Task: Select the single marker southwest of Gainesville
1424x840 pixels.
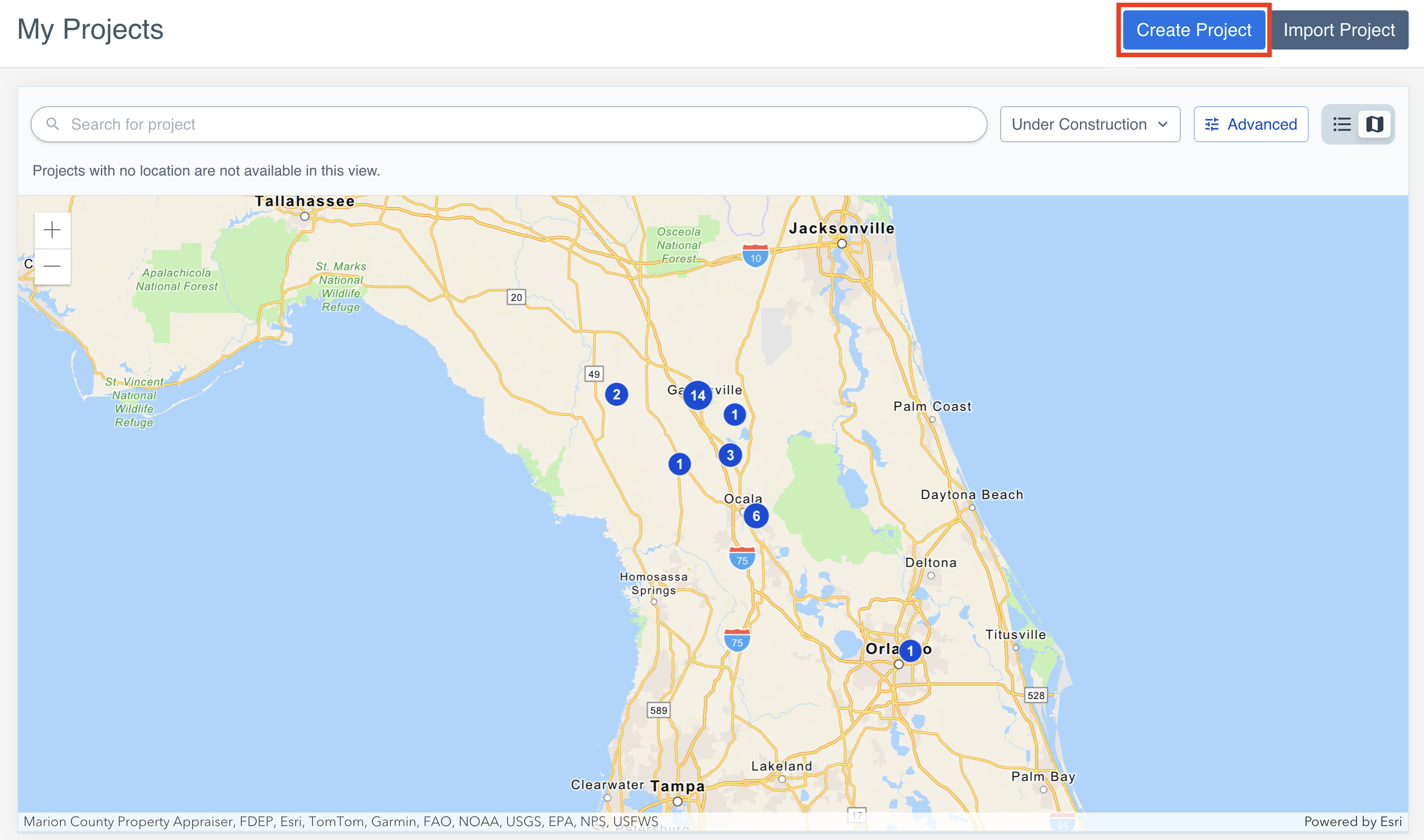Action: (x=679, y=464)
